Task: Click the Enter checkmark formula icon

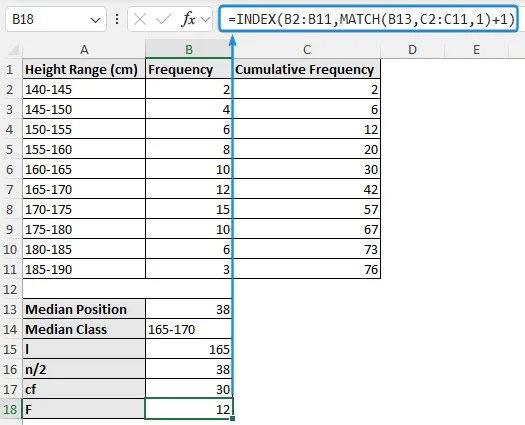Action: pos(164,19)
